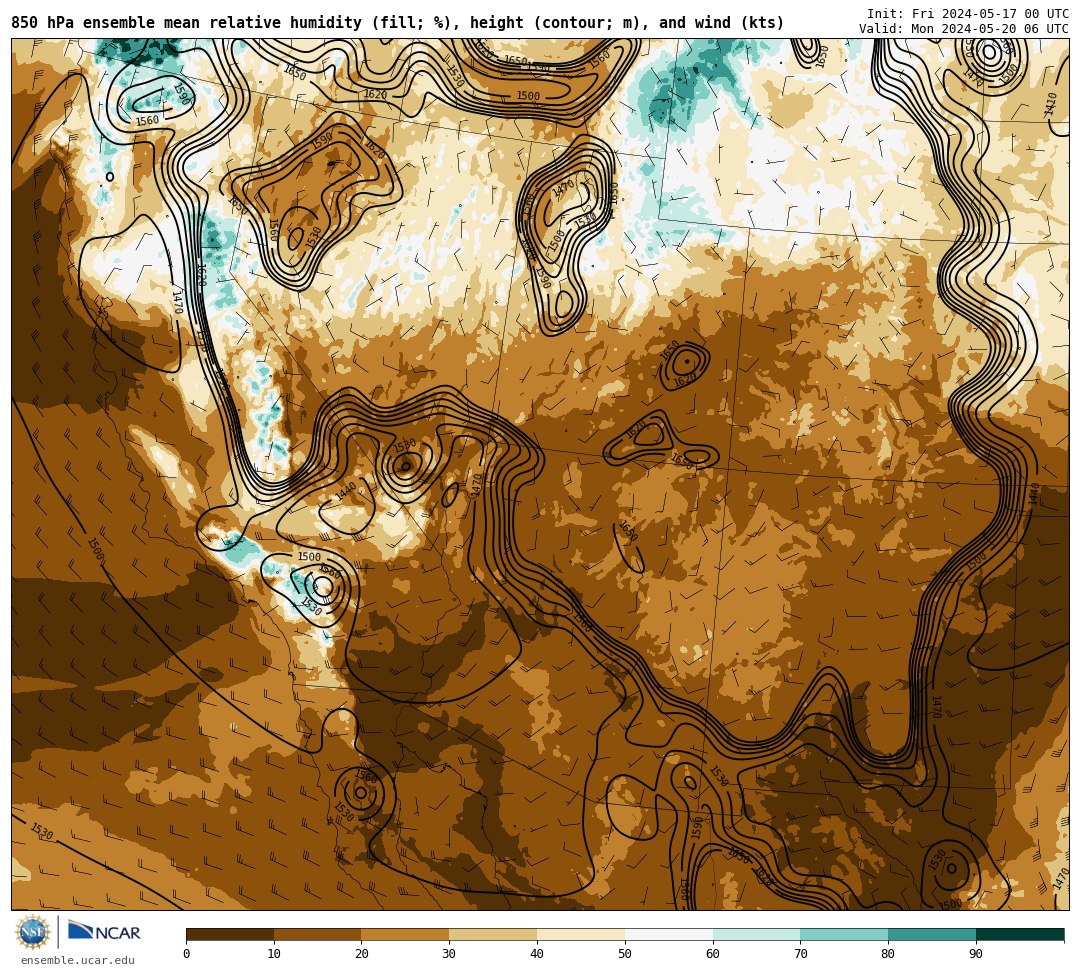Pick the 40–50% cream colorbar segment
The width and height of the screenshot is (1080, 973).
point(581,934)
